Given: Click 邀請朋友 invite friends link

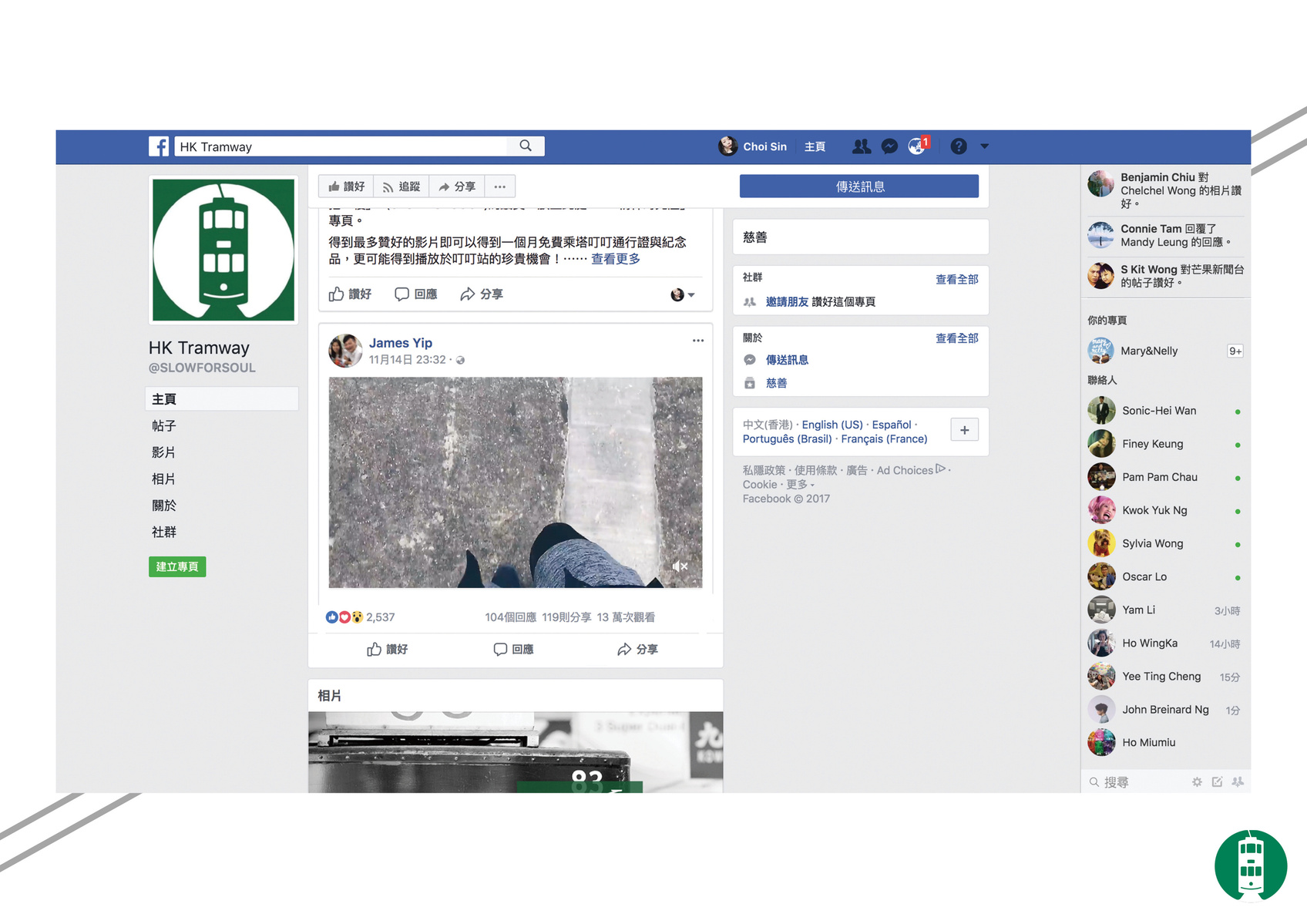Looking at the screenshot, I should tap(787, 302).
